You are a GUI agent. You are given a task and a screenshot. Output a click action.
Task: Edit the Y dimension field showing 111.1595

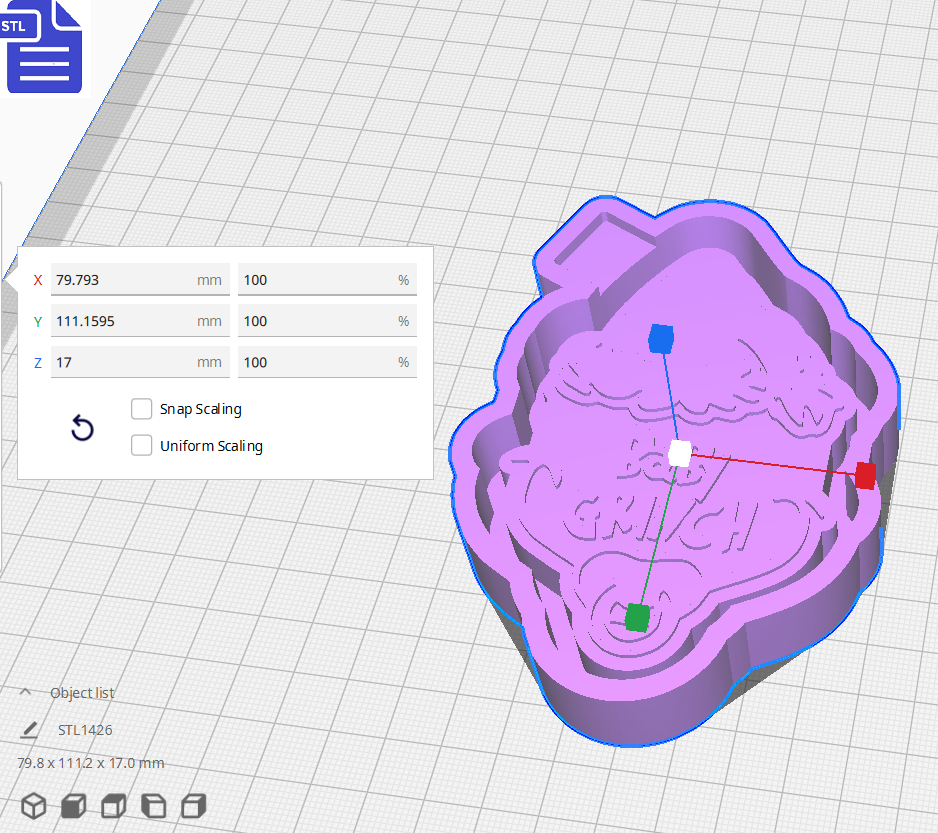click(x=130, y=321)
